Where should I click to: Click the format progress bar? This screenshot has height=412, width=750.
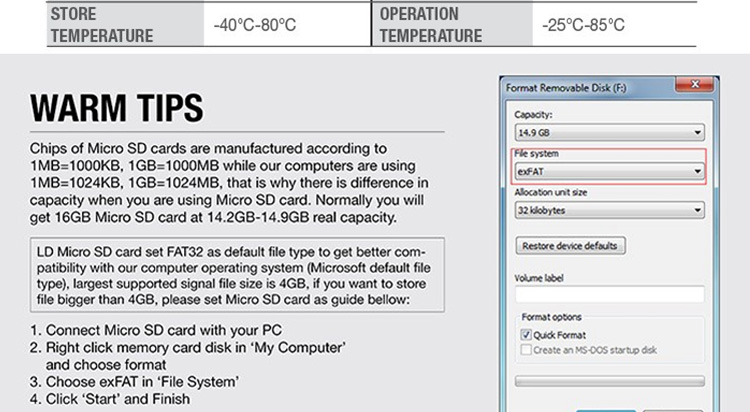(x=608, y=381)
